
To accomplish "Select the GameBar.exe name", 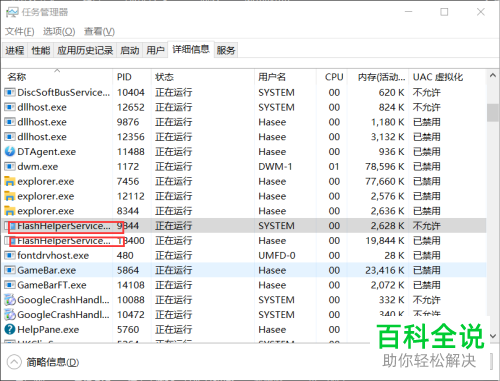I will pyautogui.click(x=47, y=270).
